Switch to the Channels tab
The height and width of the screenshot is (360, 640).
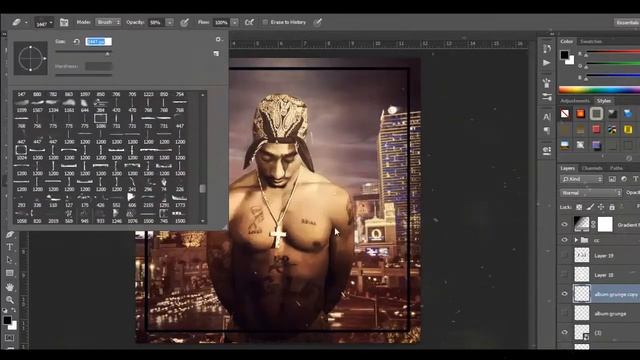592,168
